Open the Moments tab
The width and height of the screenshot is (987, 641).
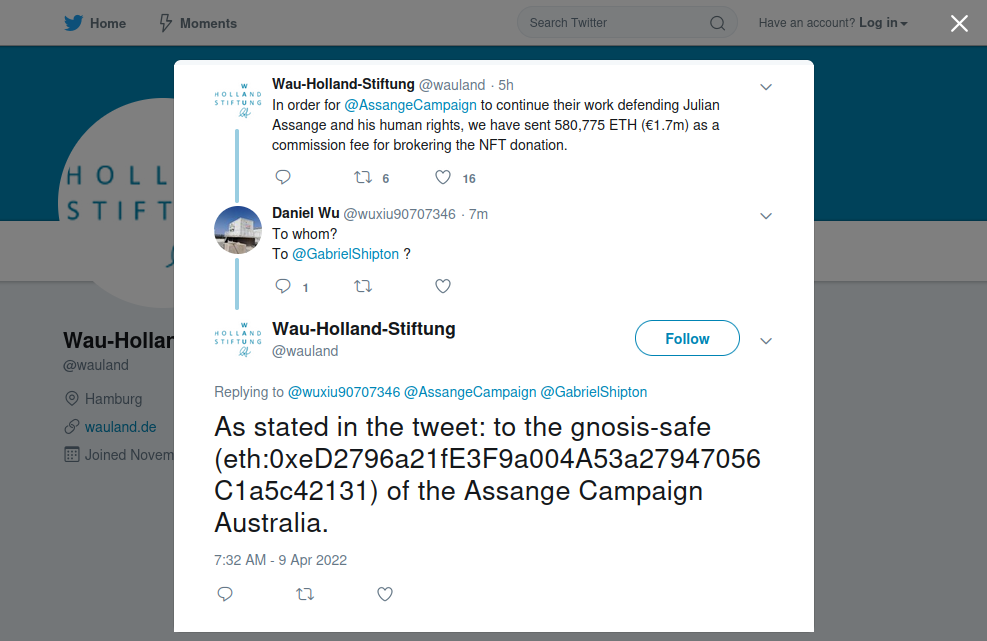point(198,23)
